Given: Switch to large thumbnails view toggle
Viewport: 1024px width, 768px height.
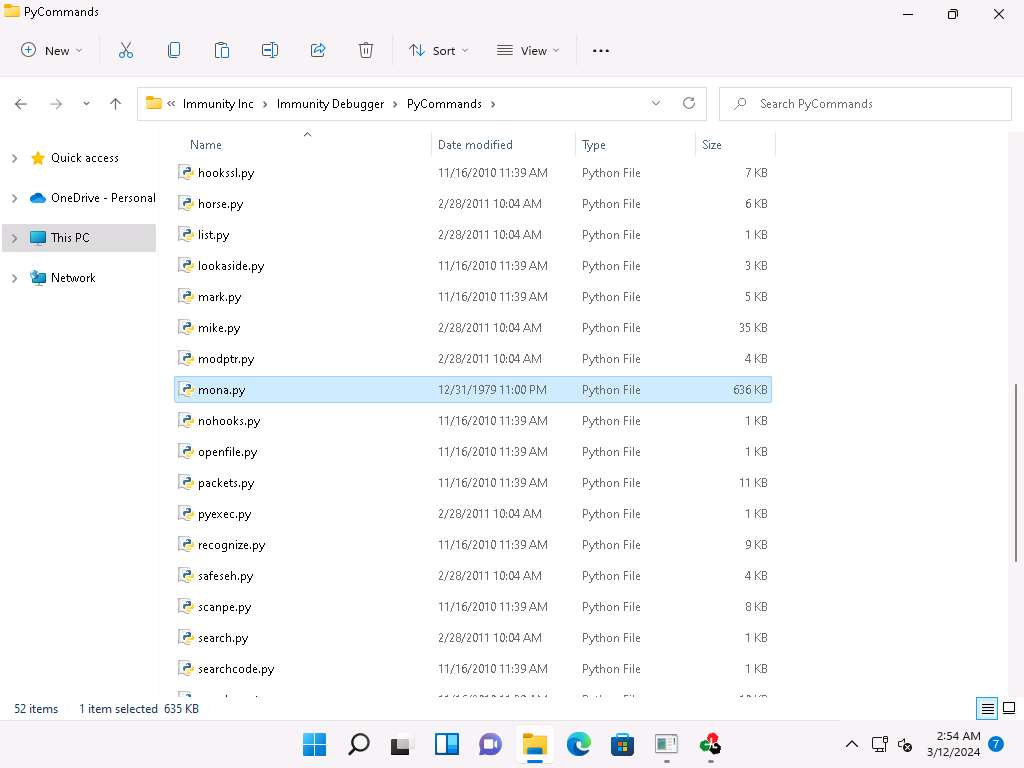Looking at the screenshot, I should pyautogui.click(x=1008, y=709).
